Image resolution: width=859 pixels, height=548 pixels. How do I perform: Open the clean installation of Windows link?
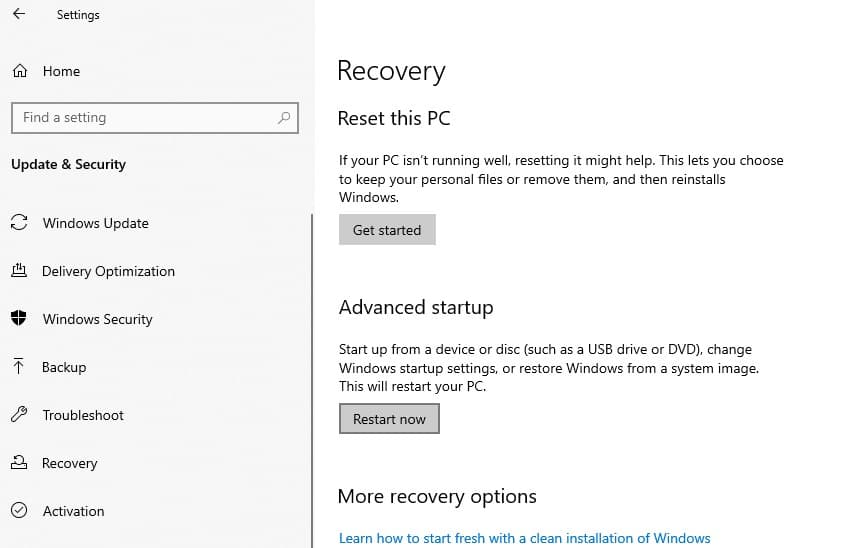[x=524, y=538]
